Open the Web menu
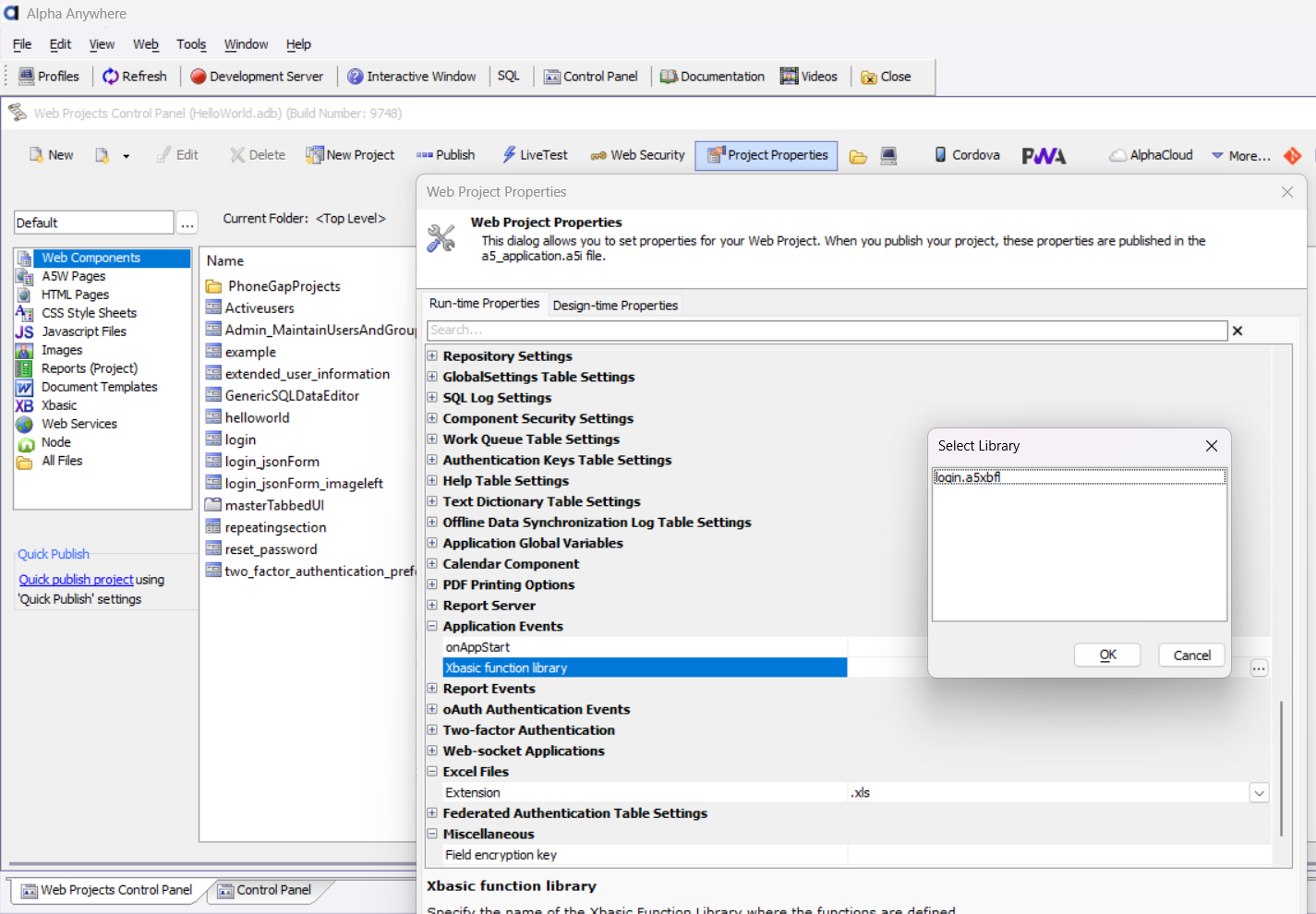The image size is (1316, 914). 146,44
